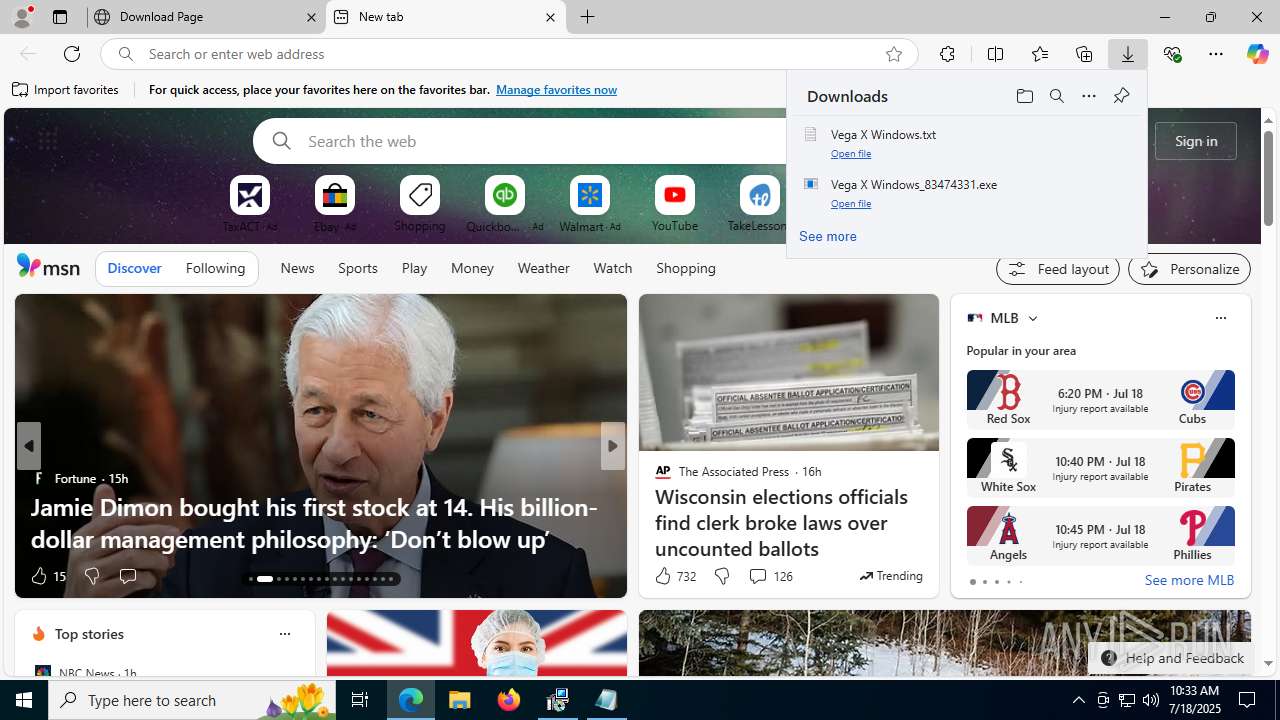
Task: Open Extensions icon
Action: [x=947, y=54]
